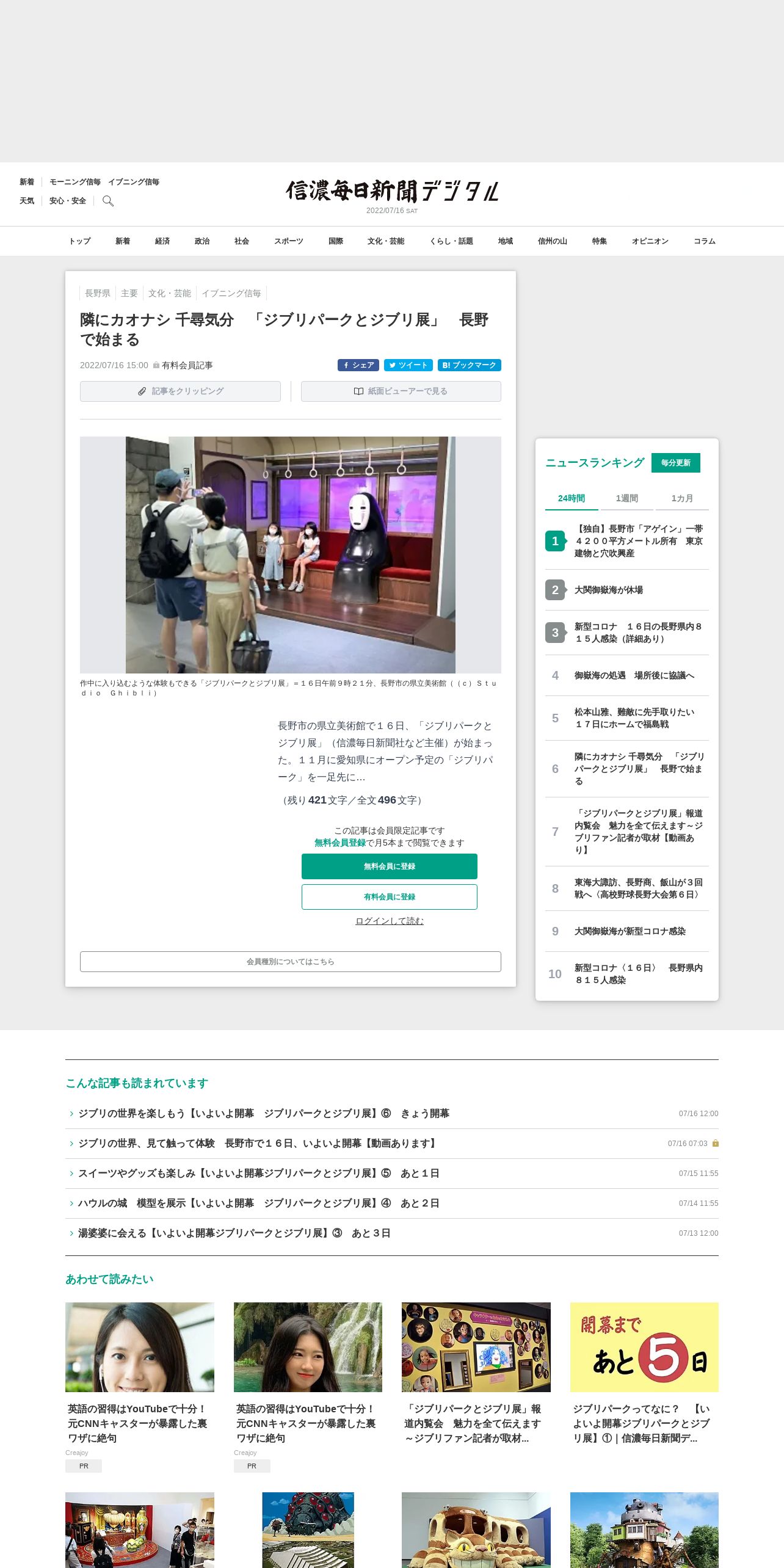The width and height of the screenshot is (784, 1568).
Task: Open コラム navigation item
Action: (705, 241)
